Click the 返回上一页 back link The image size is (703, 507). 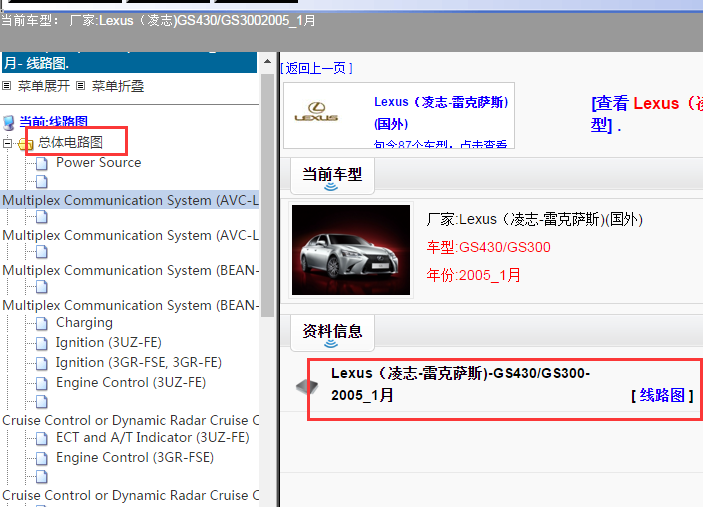(316, 68)
